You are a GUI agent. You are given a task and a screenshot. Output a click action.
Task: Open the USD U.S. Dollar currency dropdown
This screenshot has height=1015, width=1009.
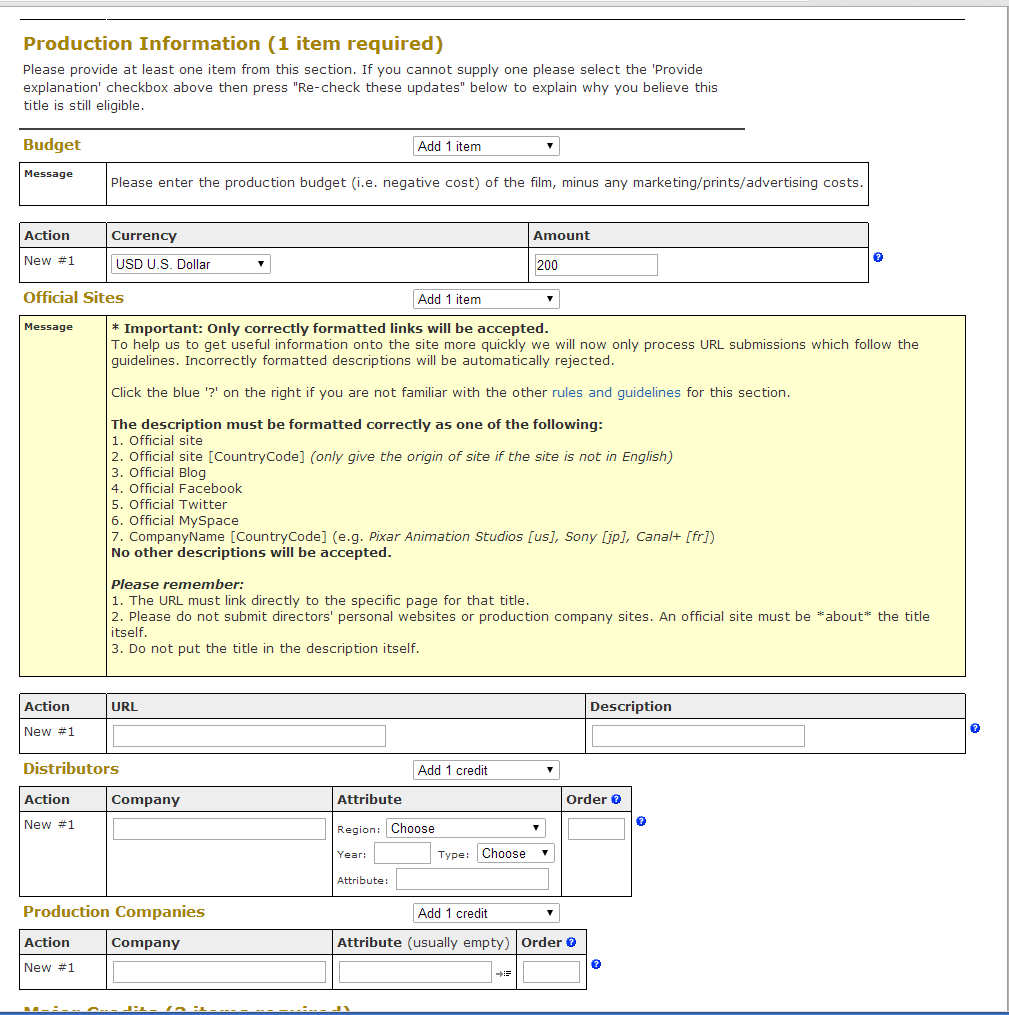(191, 264)
